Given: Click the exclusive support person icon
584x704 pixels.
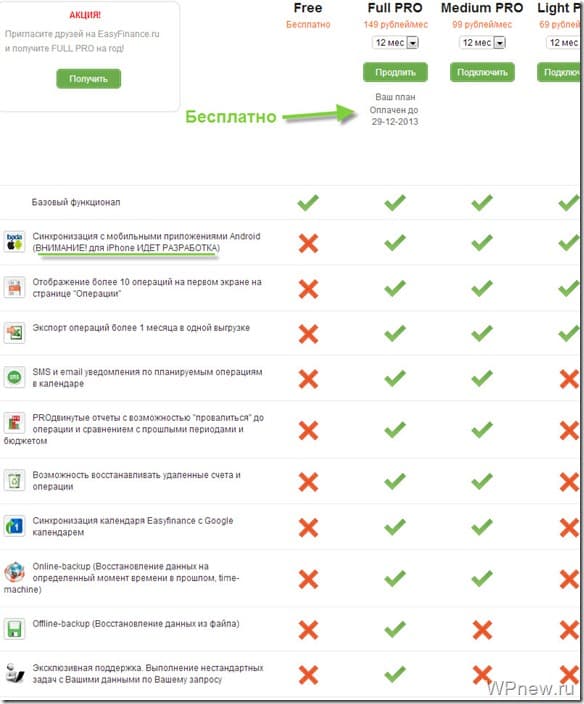Looking at the screenshot, I should coord(14,673).
